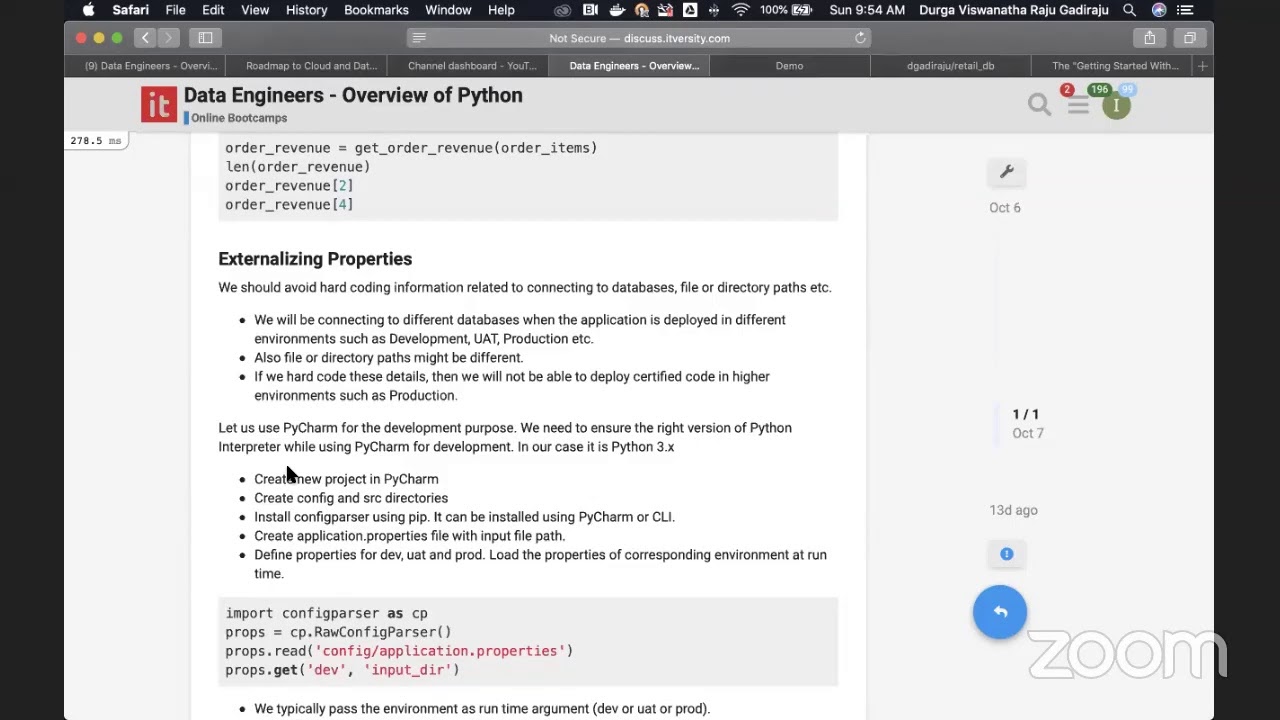
Task: Click the code line 'import configparser as cp'
Action: [326, 613]
